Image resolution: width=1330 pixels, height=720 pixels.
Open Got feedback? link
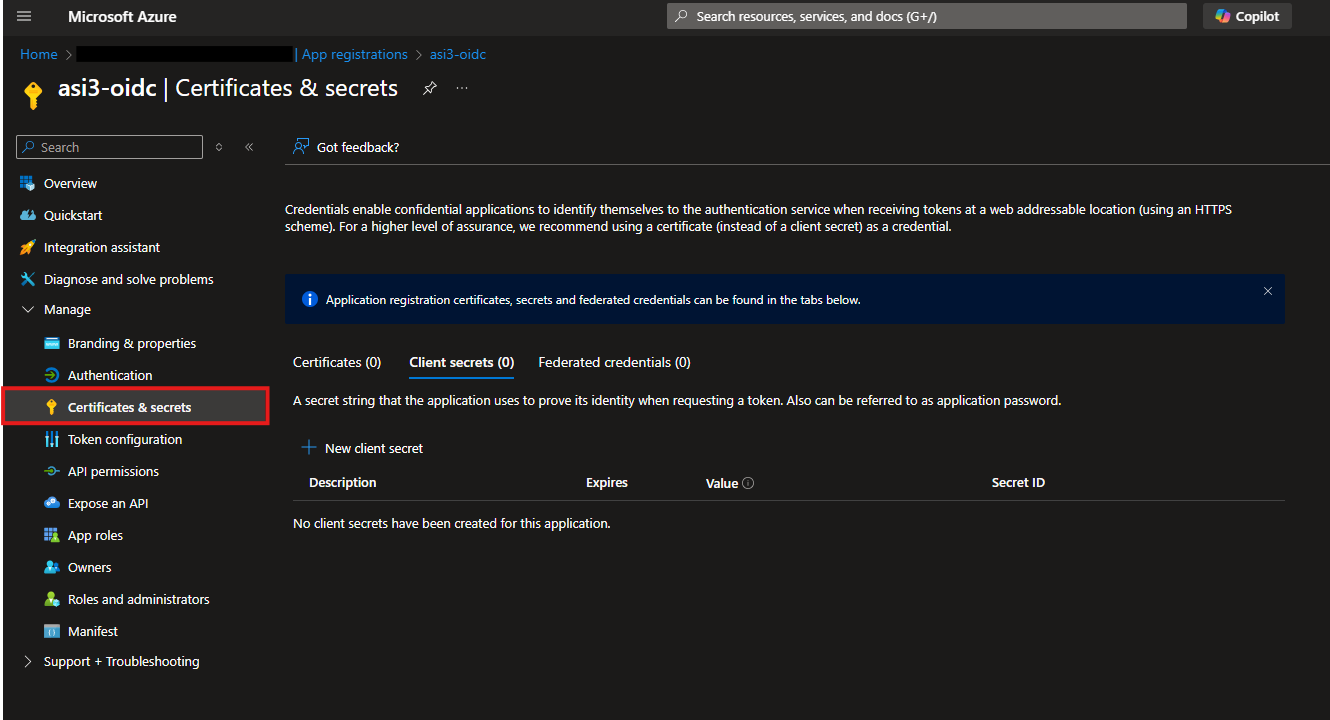358,147
